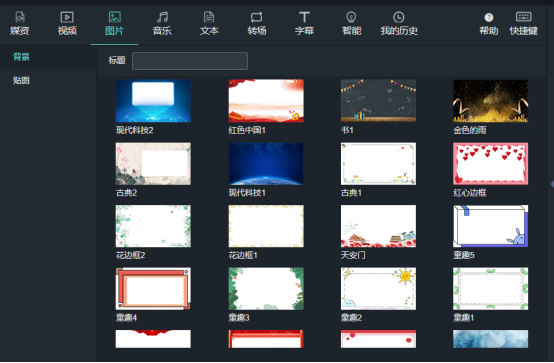Select the 字幕 subtitle tab icon
The width and height of the screenshot is (554, 363).
coord(304,17)
